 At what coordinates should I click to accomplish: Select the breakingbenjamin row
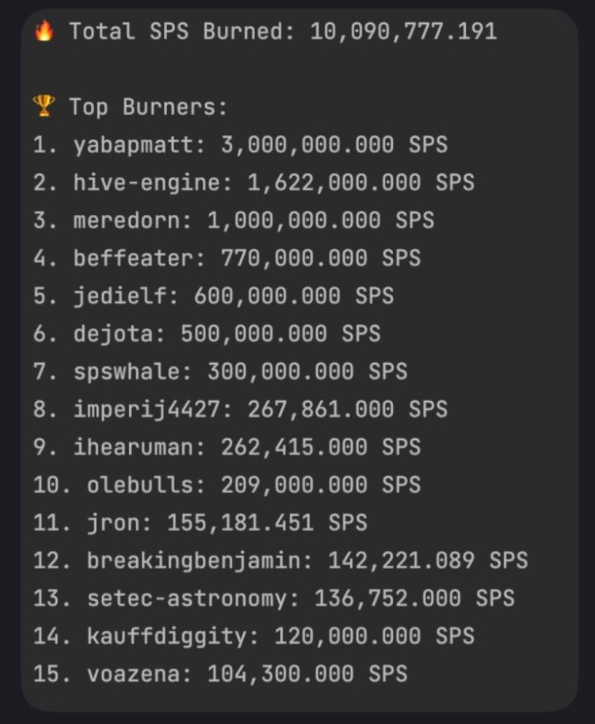tap(281, 561)
